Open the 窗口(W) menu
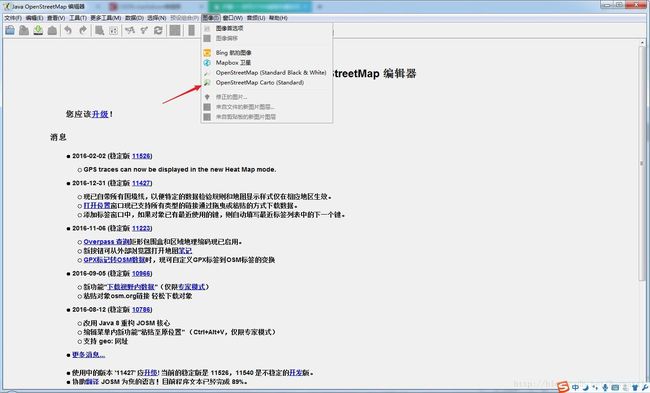Image resolution: width=650 pixels, height=393 pixels. pyautogui.click(x=232, y=18)
